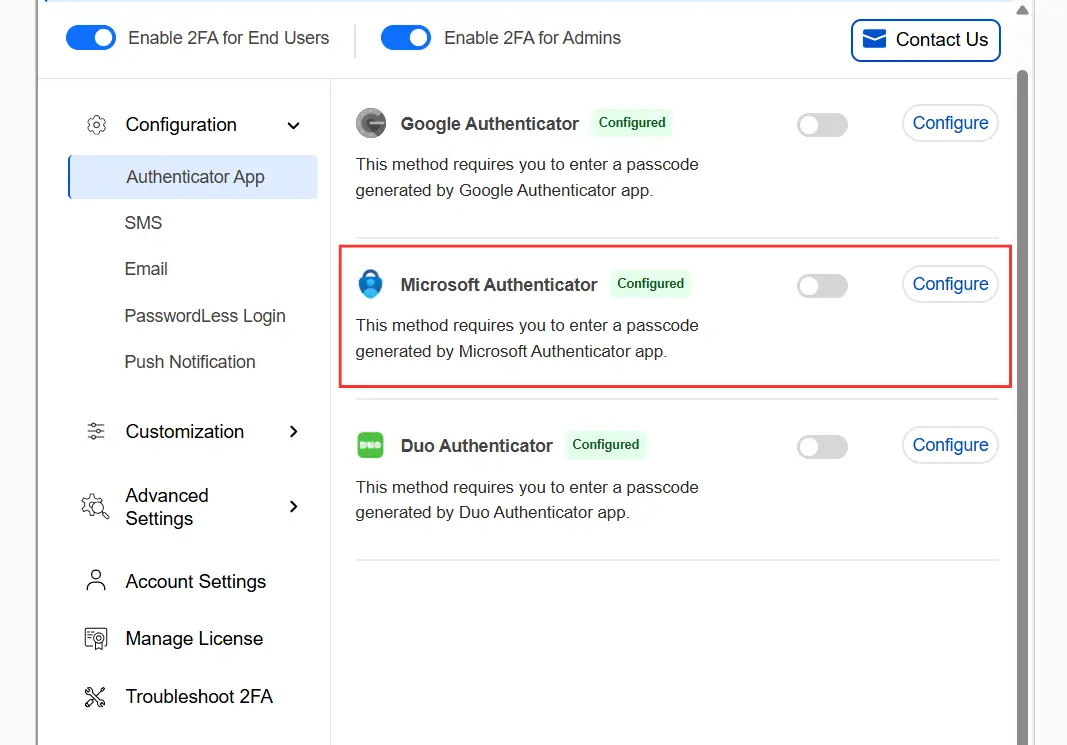Screen dimensions: 1067x745
Task: Click the Account Settings person icon
Action: [96, 580]
